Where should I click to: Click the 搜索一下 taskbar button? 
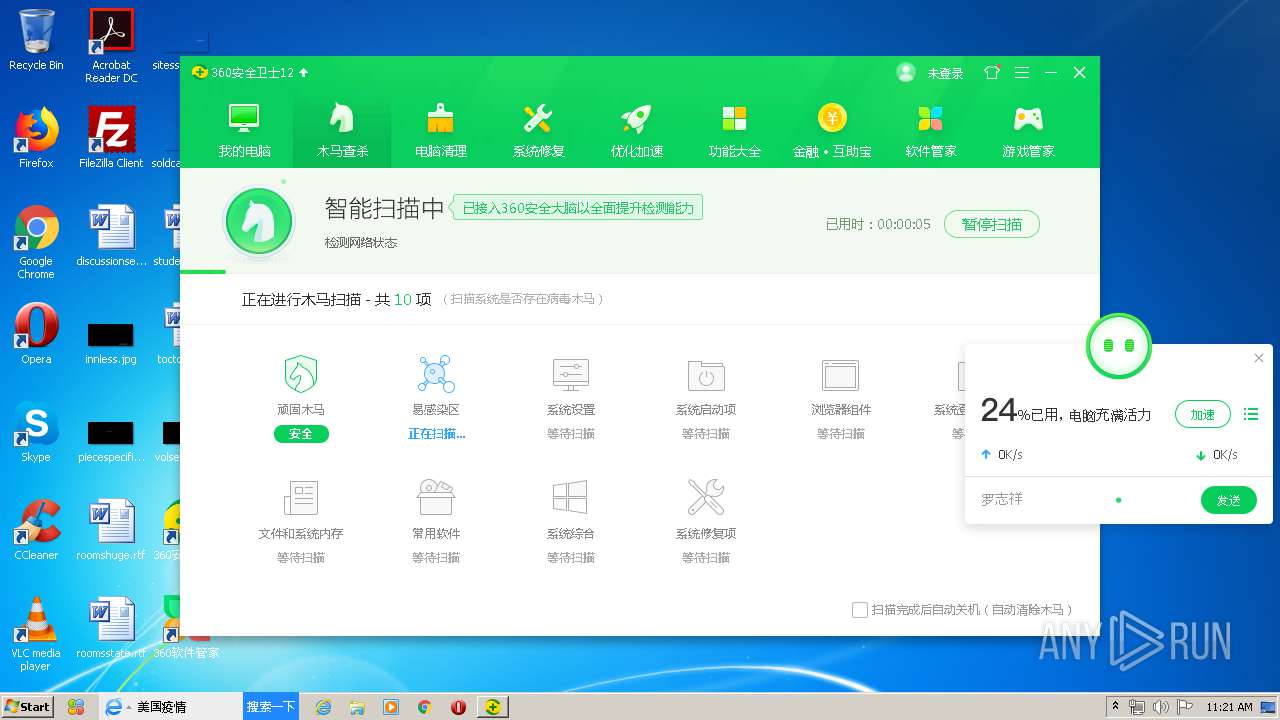click(271, 706)
